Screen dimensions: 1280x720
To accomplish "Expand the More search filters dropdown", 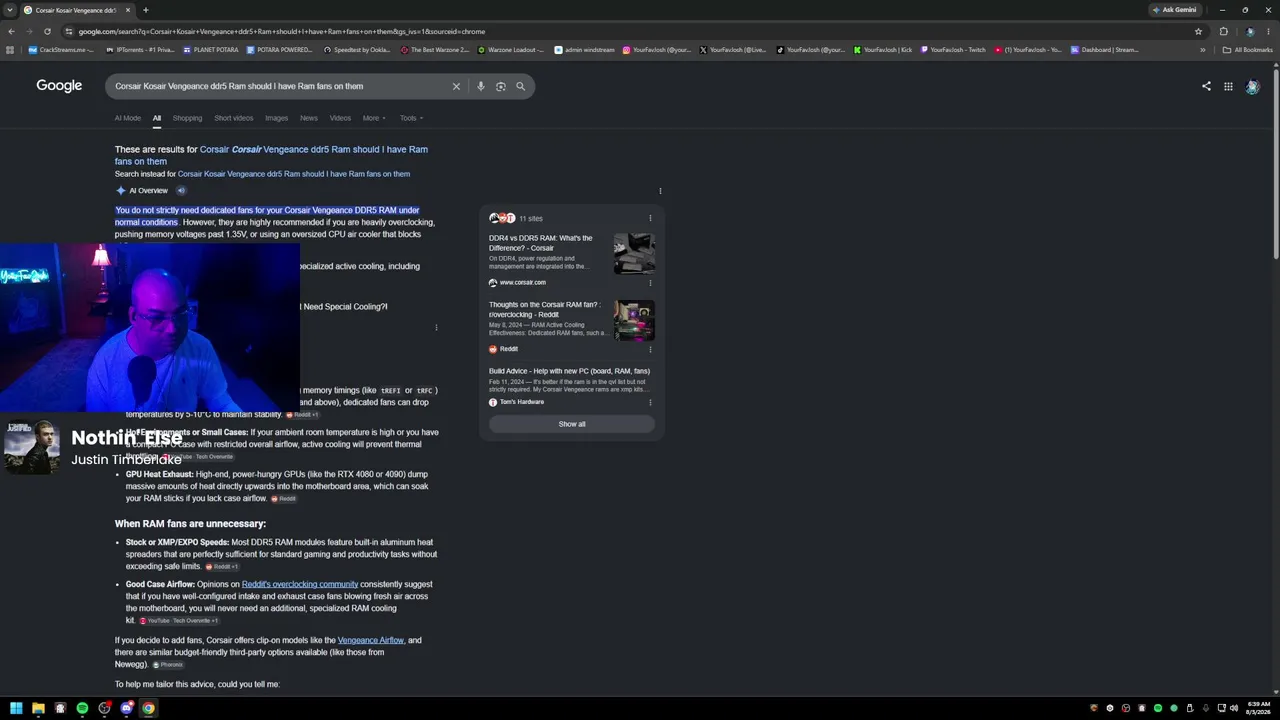I will pos(374,118).
